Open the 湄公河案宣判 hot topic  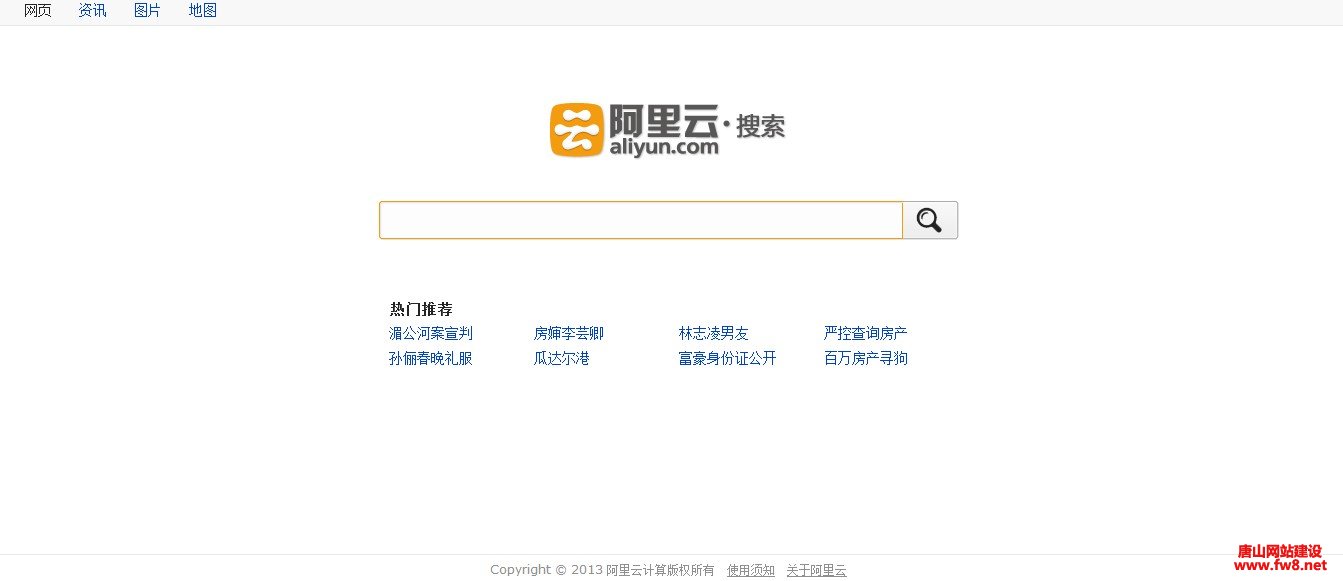coord(431,333)
